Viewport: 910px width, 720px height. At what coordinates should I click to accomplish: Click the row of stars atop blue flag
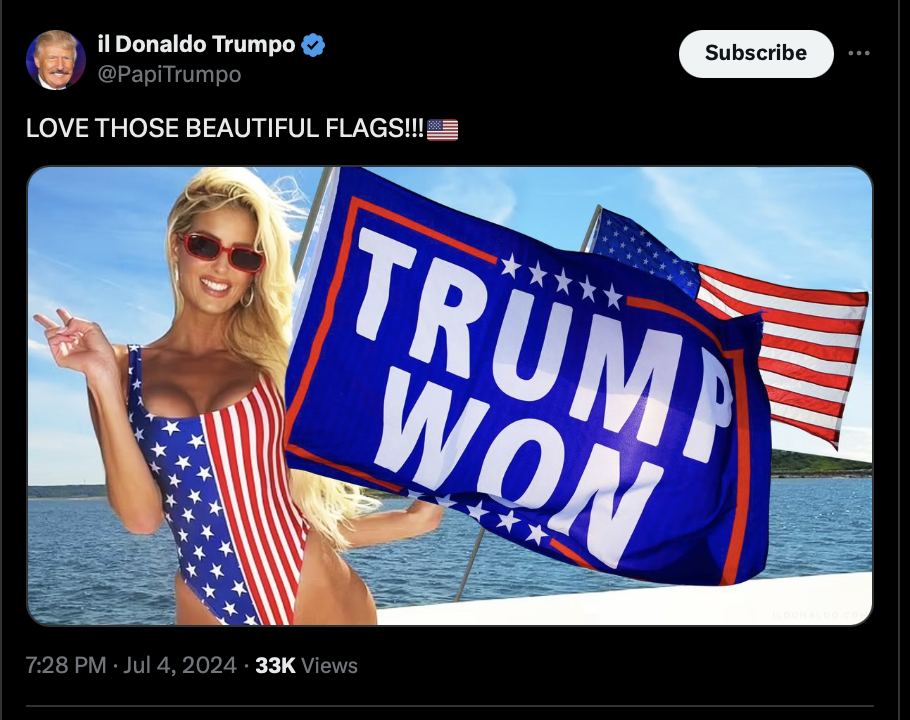click(562, 281)
